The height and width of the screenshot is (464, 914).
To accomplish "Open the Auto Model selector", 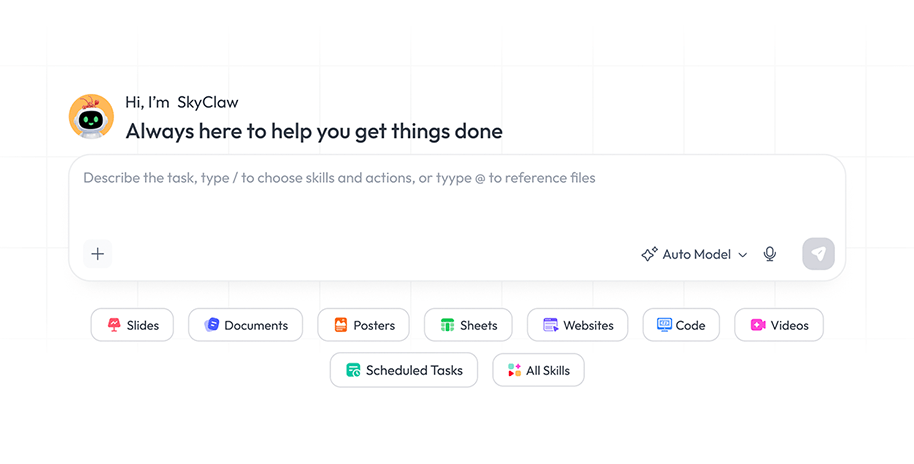I will point(694,254).
